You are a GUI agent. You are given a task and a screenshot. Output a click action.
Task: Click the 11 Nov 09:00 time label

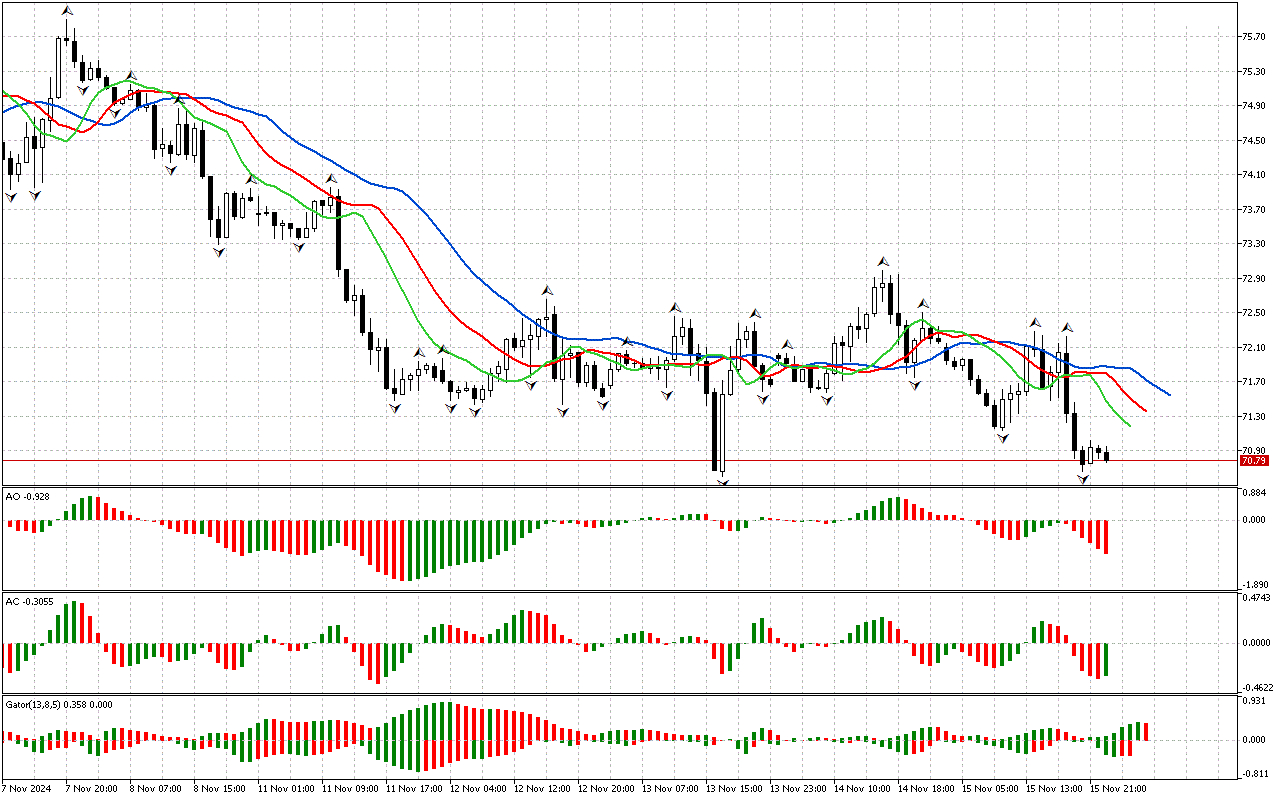pyautogui.click(x=352, y=788)
